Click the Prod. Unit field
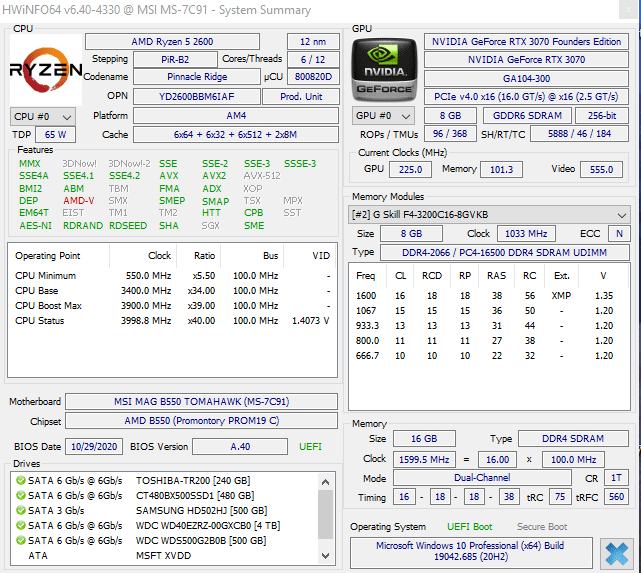The height and width of the screenshot is (573, 641). point(301,96)
